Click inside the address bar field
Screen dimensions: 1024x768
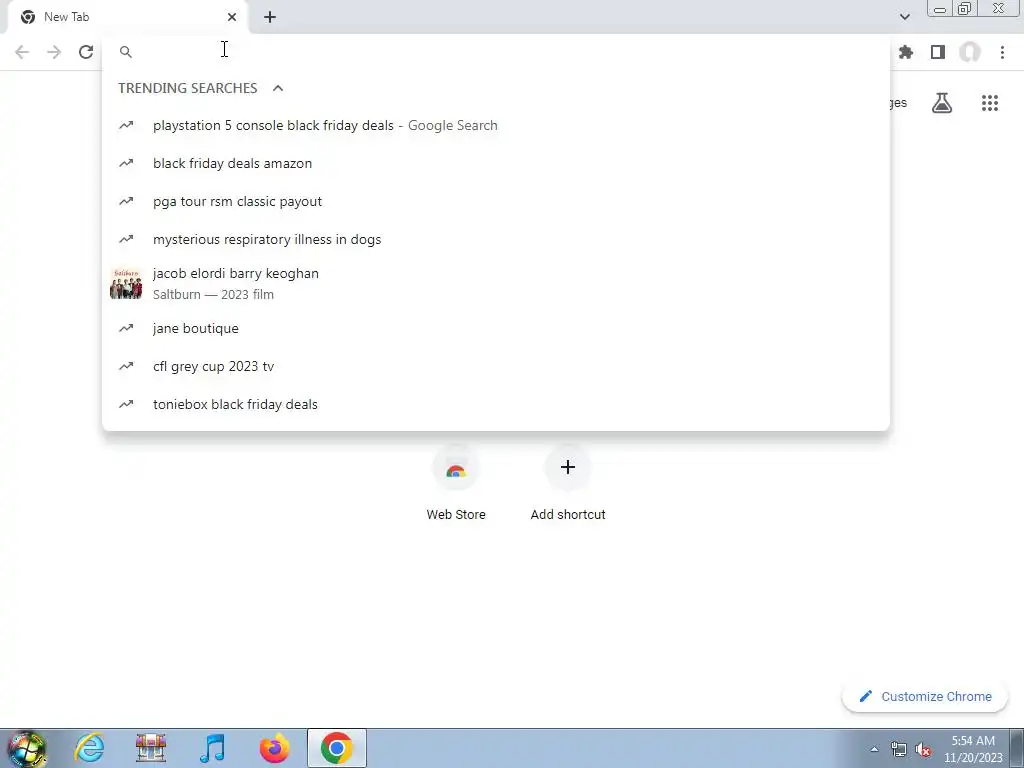(x=496, y=52)
